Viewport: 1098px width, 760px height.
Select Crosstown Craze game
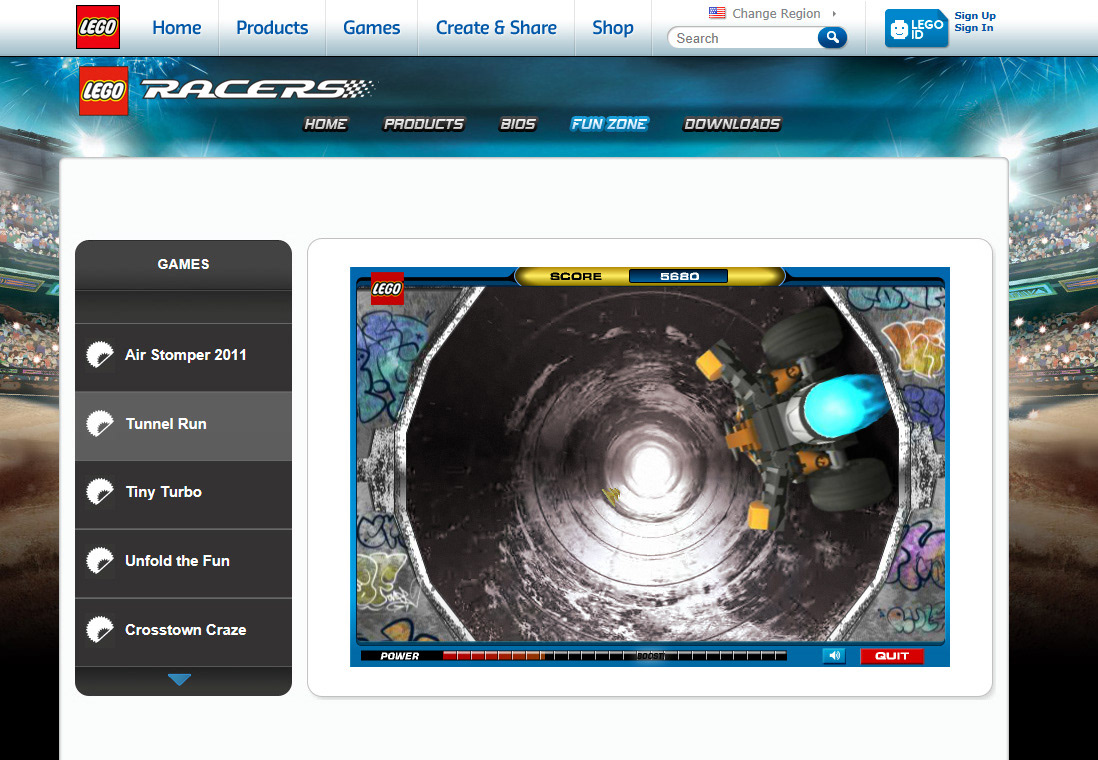tap(183, 630)
